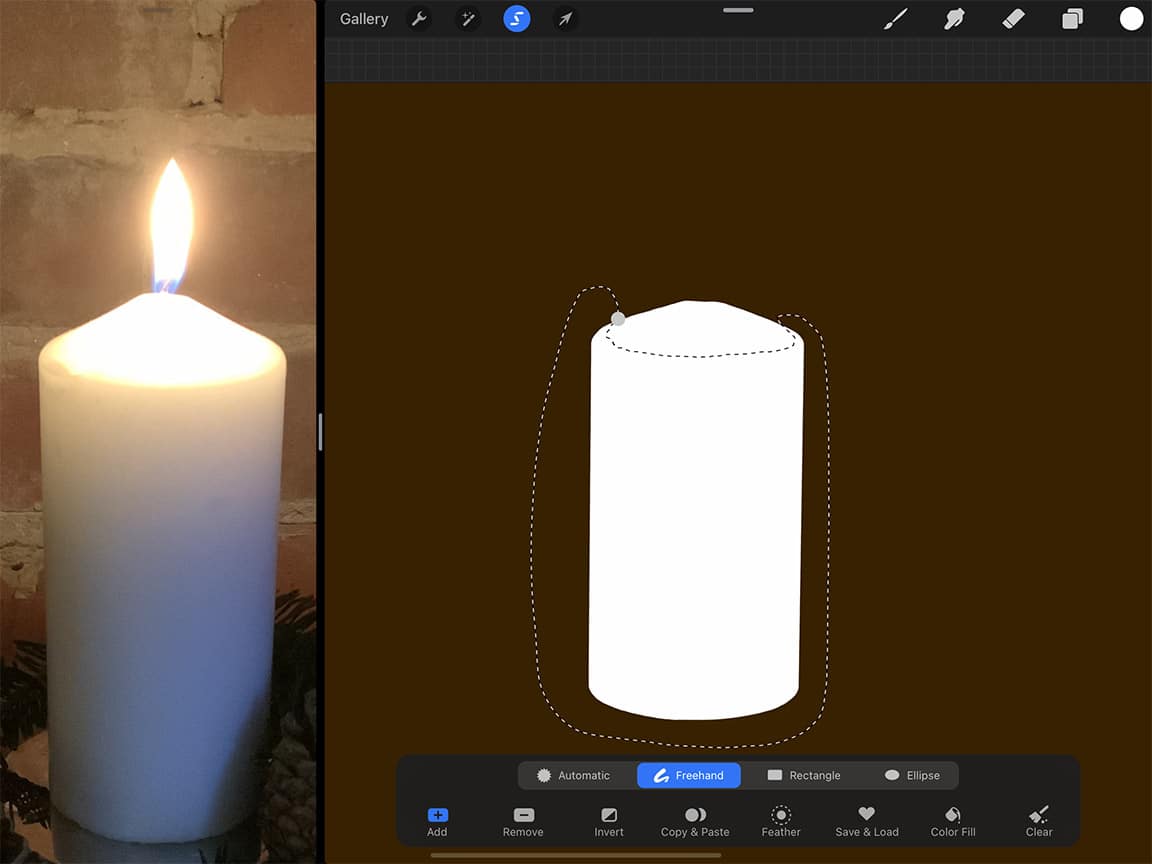Enable Remove from selection
The image size is (1152, 864).
coord(523,822)
